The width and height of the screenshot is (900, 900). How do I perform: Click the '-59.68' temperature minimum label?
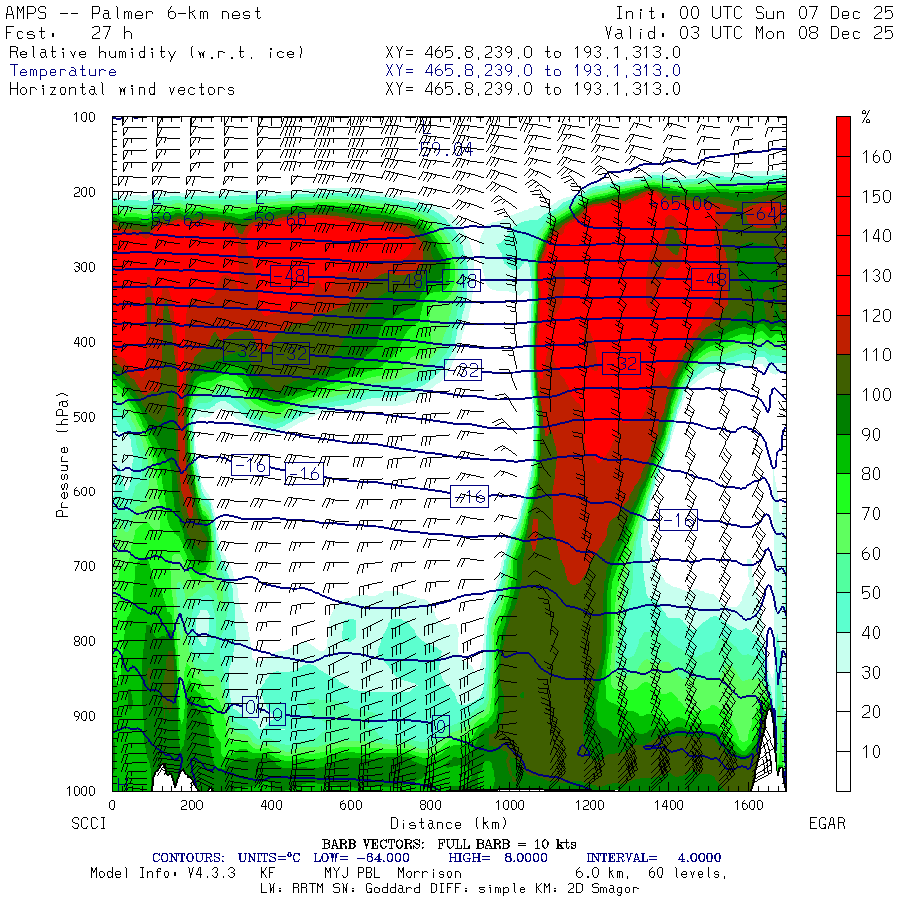tap(275, 220)
